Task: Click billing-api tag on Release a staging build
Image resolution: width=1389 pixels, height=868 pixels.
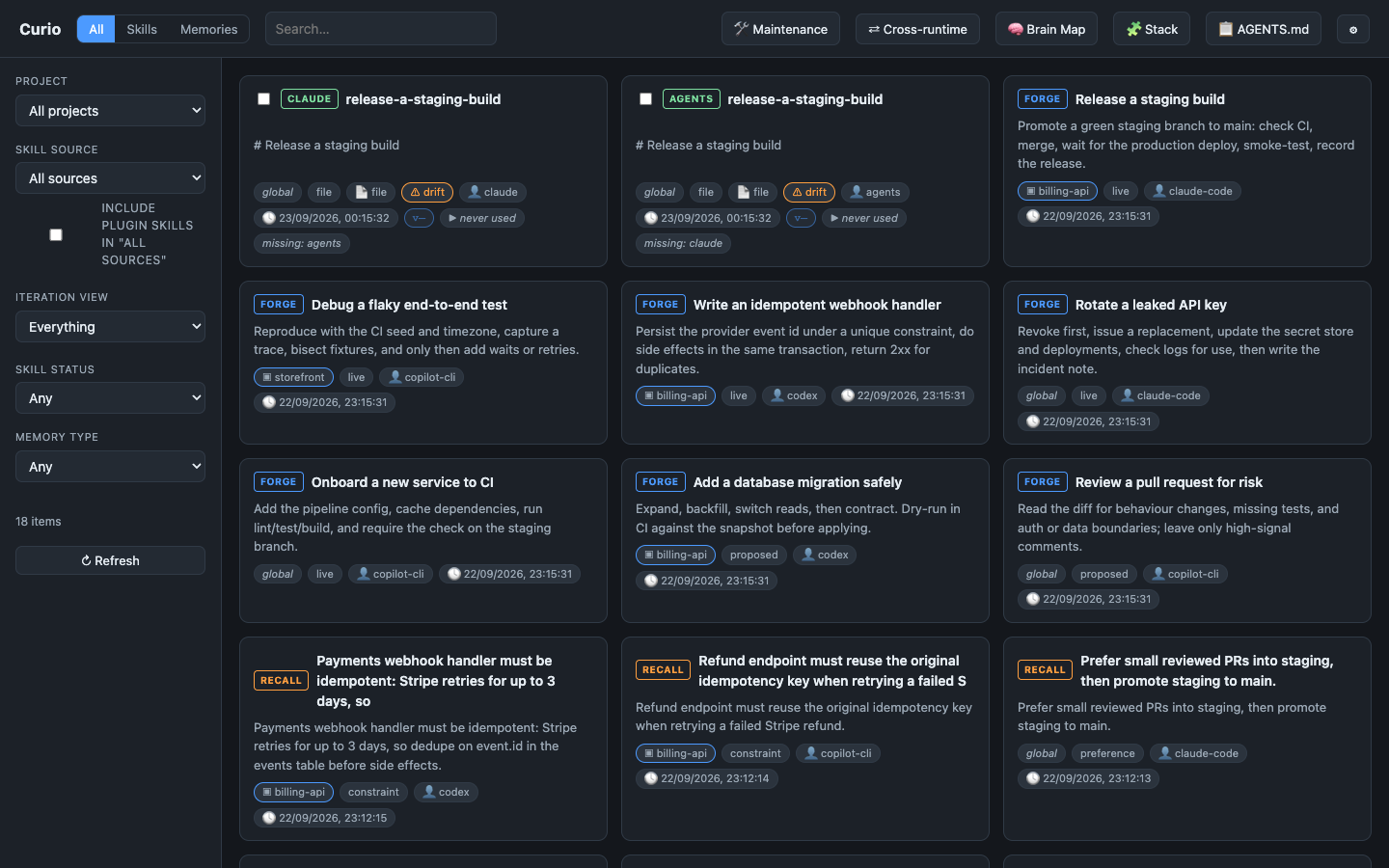Action: (1057, 191)
